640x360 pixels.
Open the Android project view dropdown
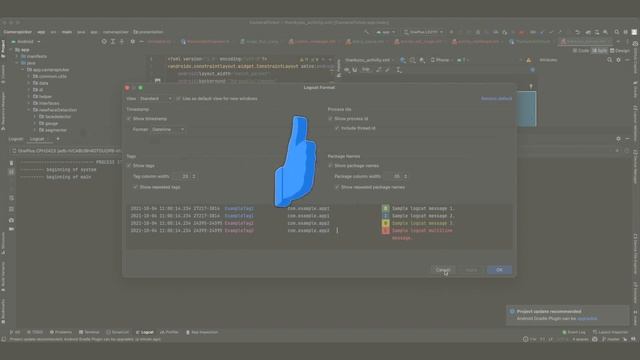coord(26,42)
